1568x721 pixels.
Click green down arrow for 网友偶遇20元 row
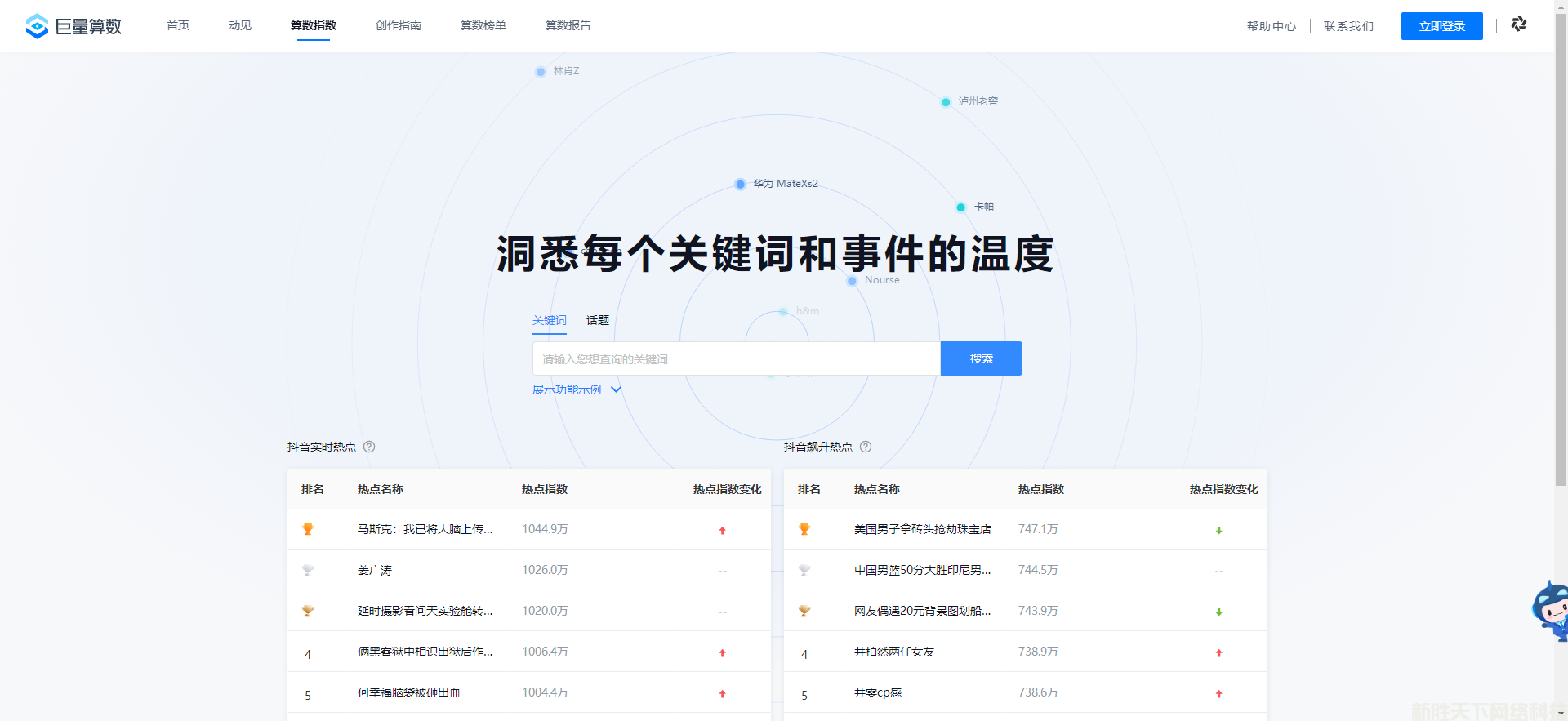(1218, 612)
